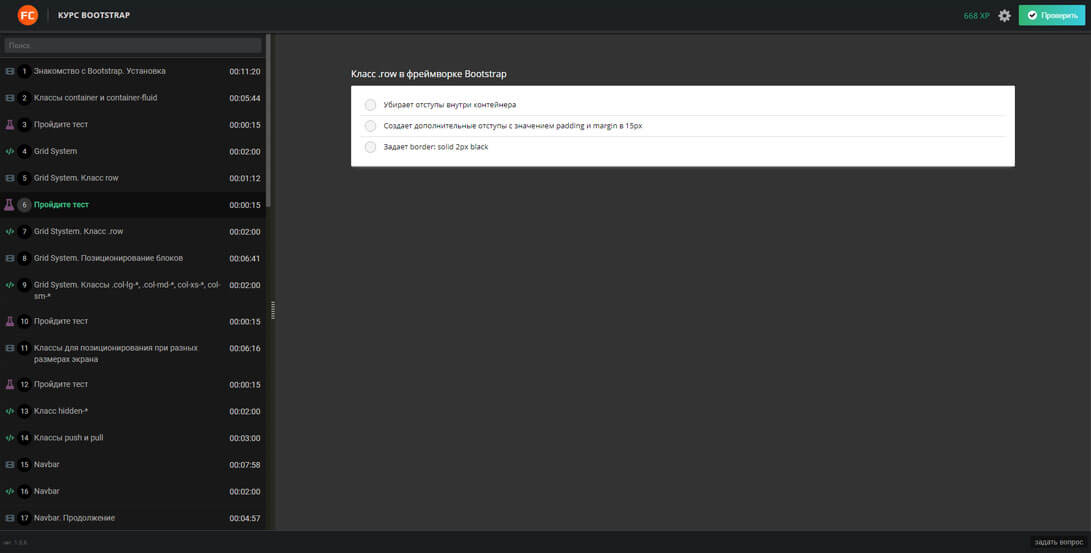The height and width of the screenshot is (553, 1091).
Task: Click flask icon of test 3
Action: click(10, 125)
